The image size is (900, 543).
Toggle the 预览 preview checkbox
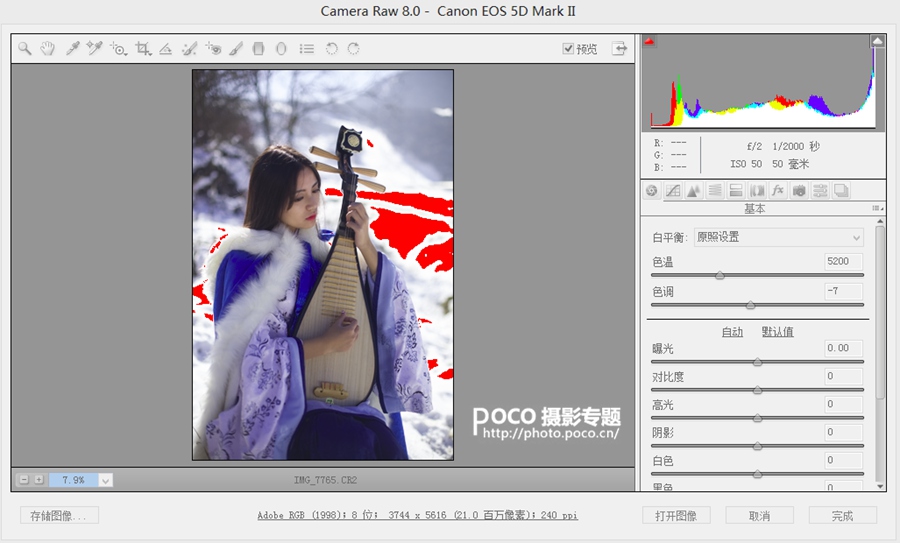coord(568,48)
